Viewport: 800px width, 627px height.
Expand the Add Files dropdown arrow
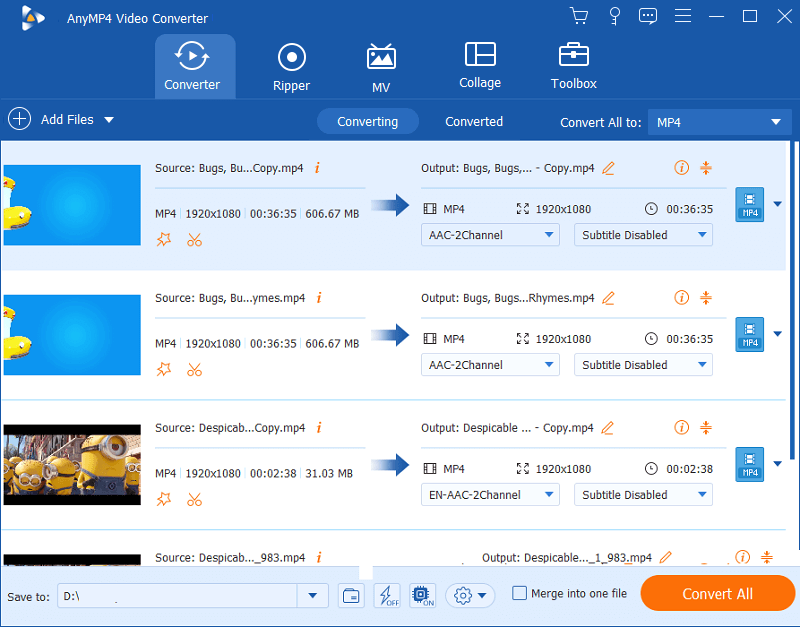coord(109,120)
